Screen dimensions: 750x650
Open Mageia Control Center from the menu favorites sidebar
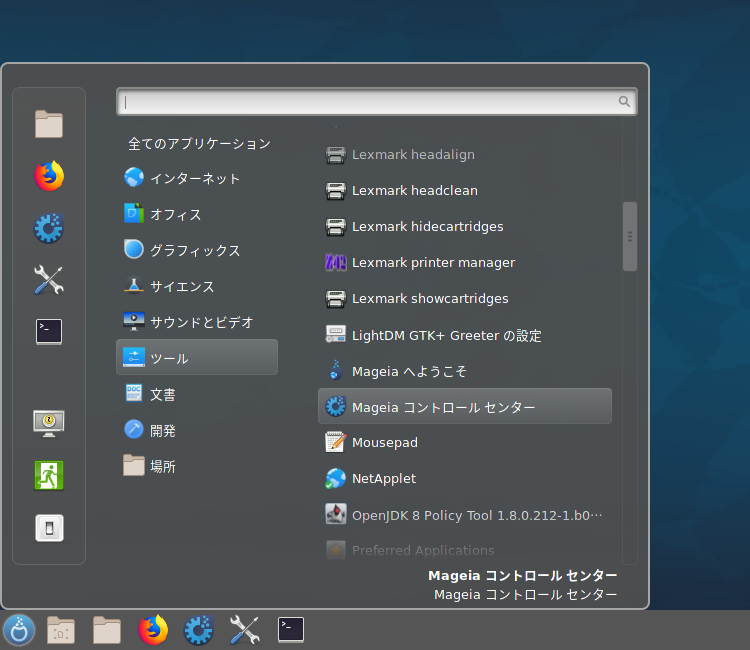(x=49, y=228)
